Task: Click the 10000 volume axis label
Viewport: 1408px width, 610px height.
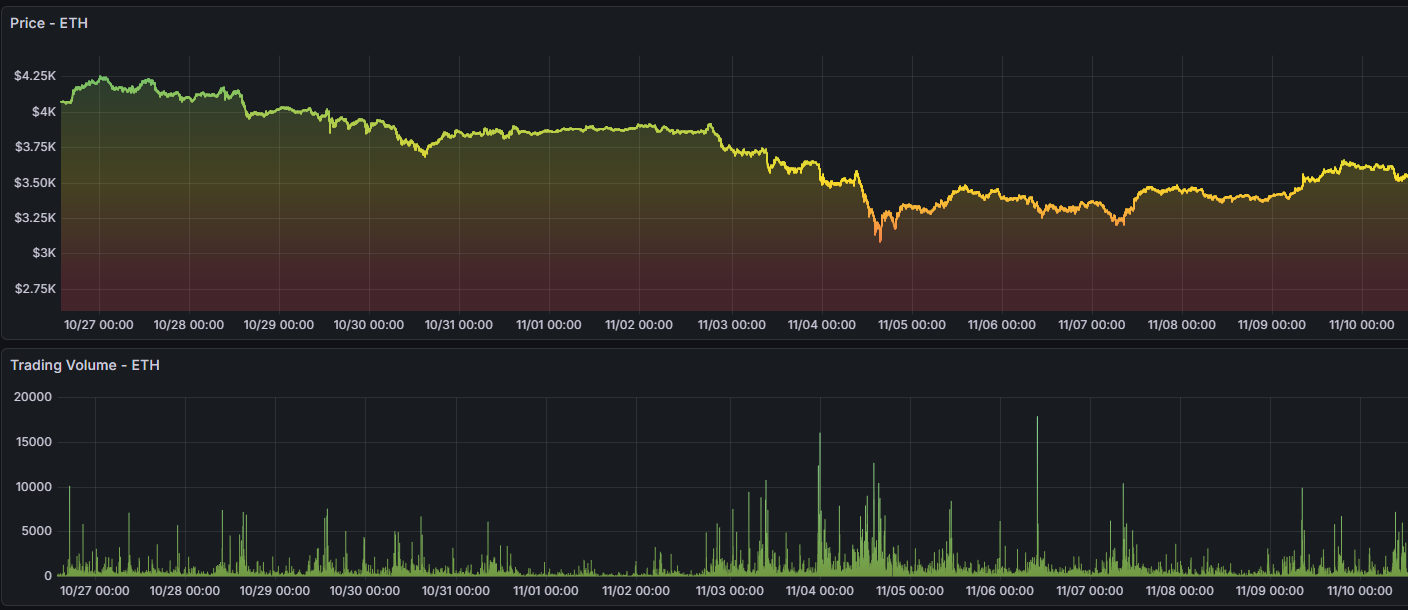Action: [x=33, y=487]
